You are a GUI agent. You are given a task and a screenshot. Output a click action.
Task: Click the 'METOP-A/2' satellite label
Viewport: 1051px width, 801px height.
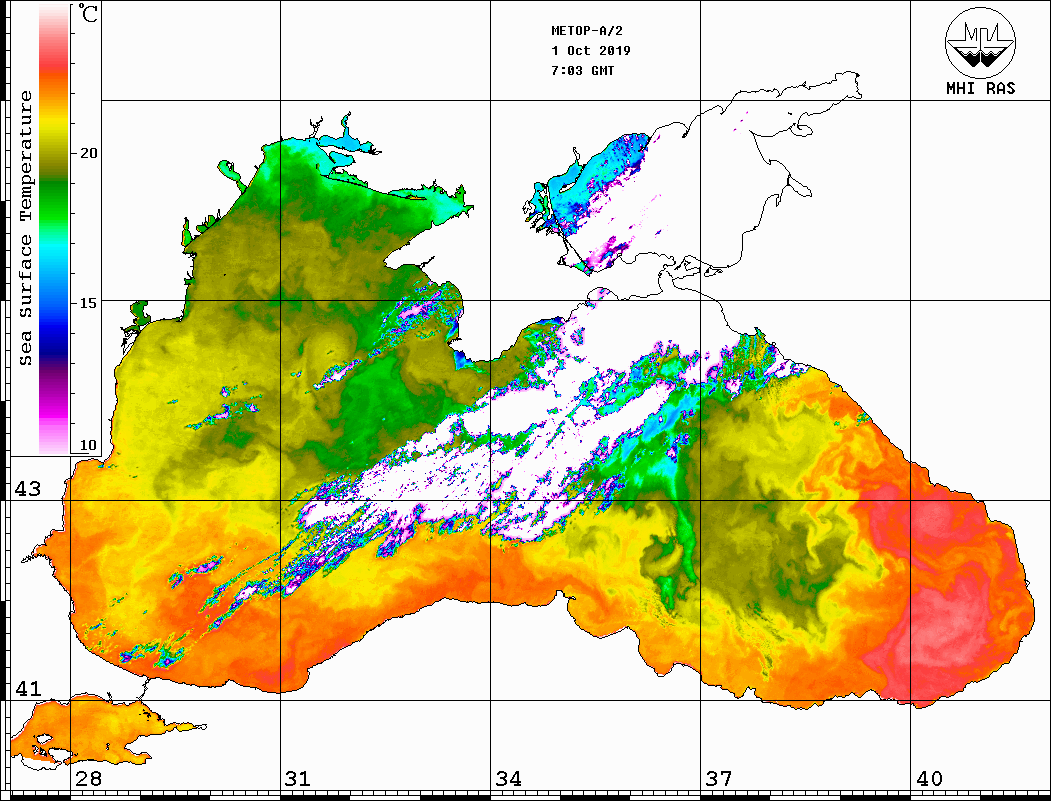point(586,31)
